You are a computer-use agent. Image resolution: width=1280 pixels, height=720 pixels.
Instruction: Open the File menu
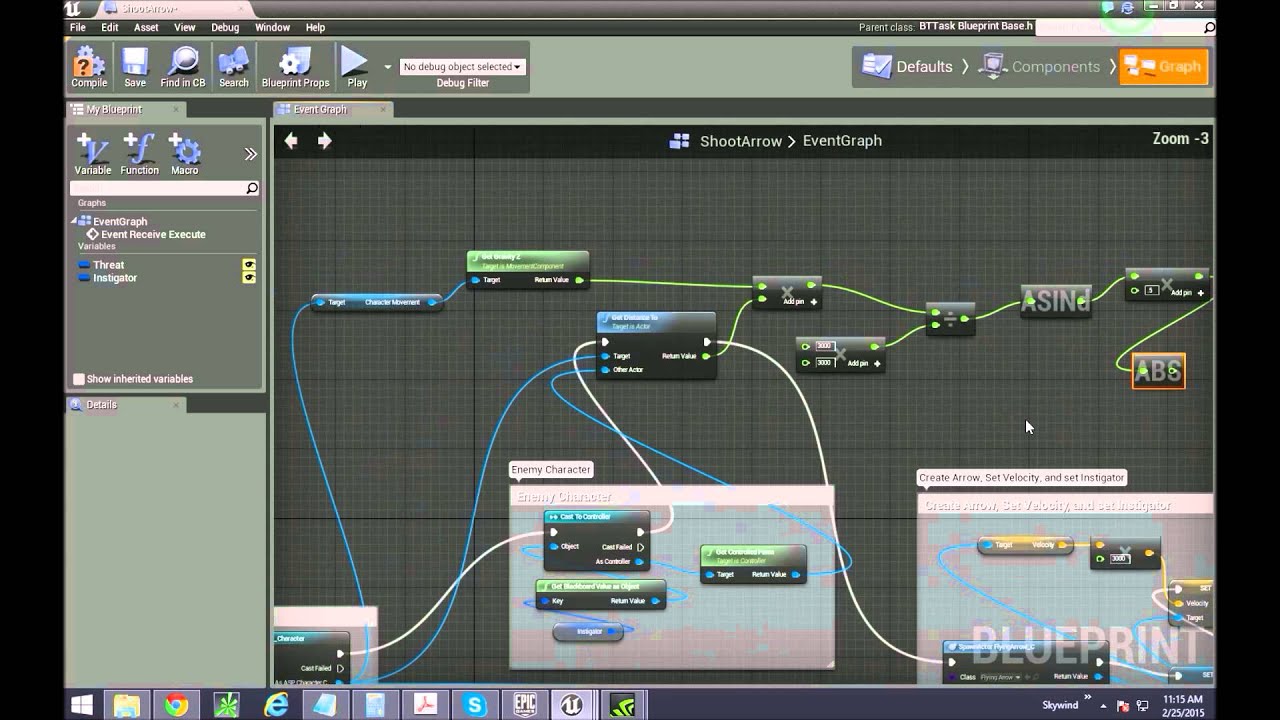click(78, 27)
